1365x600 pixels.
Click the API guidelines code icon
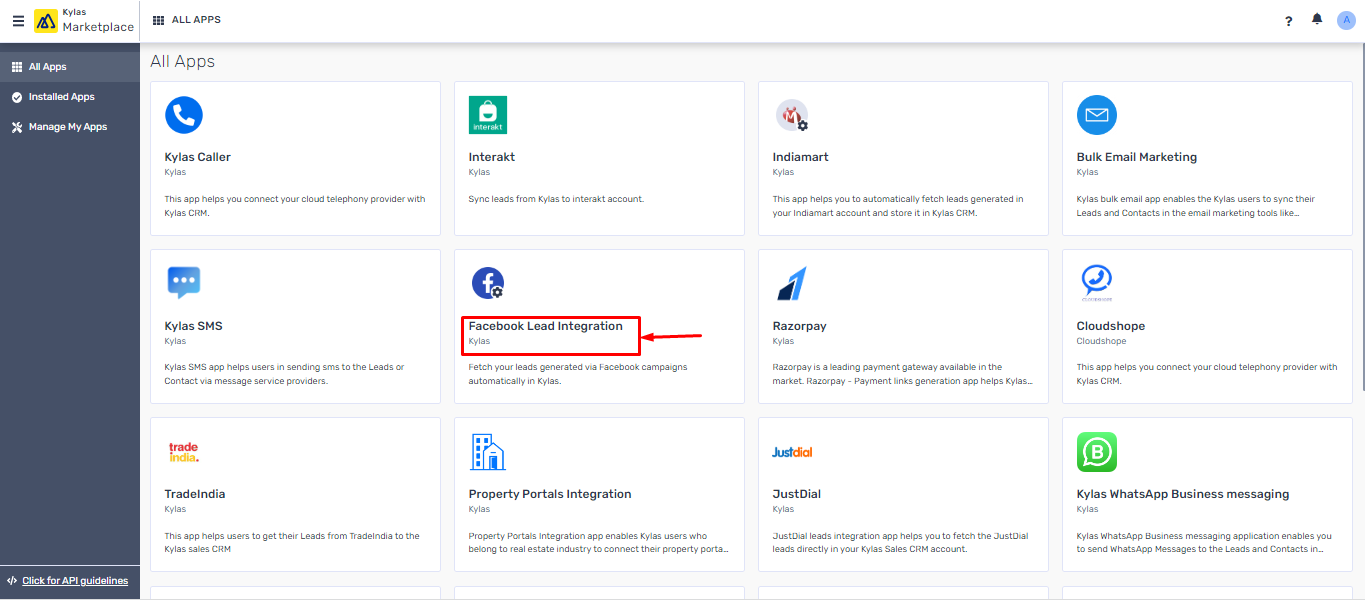click(x=12, y=581)
